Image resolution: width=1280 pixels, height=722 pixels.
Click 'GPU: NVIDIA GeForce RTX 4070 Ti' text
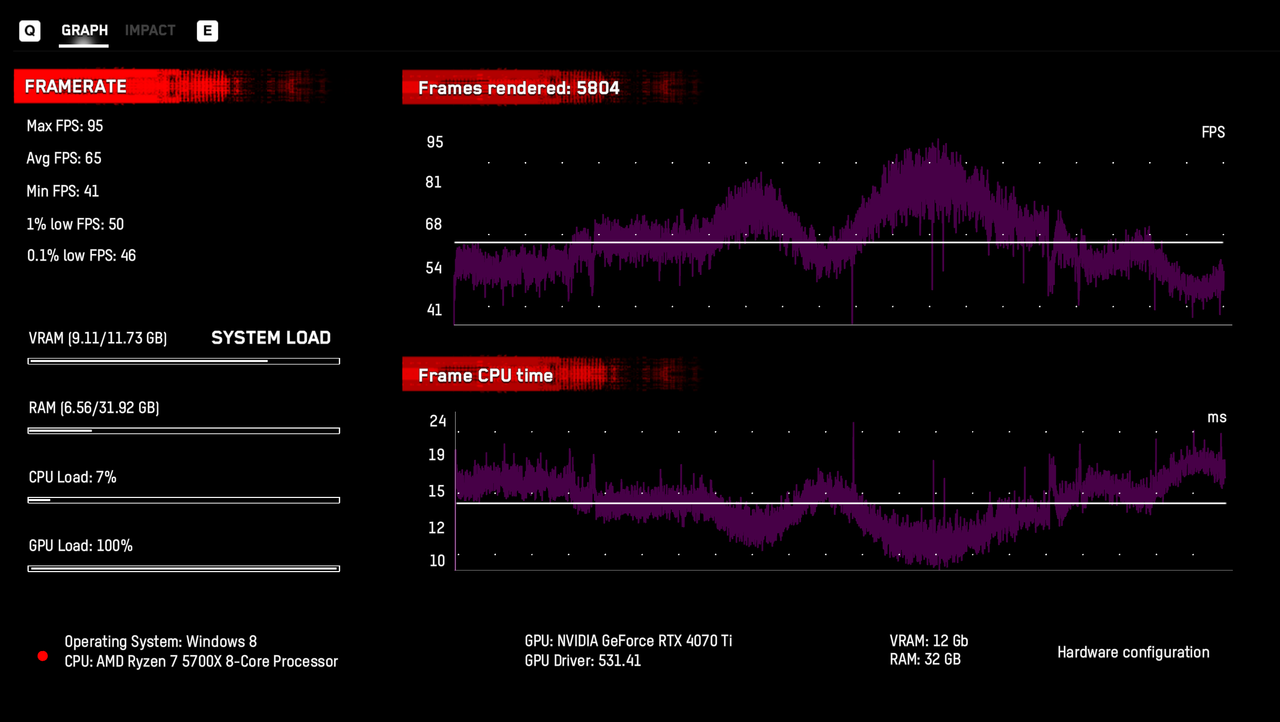[x=628, y=641]
